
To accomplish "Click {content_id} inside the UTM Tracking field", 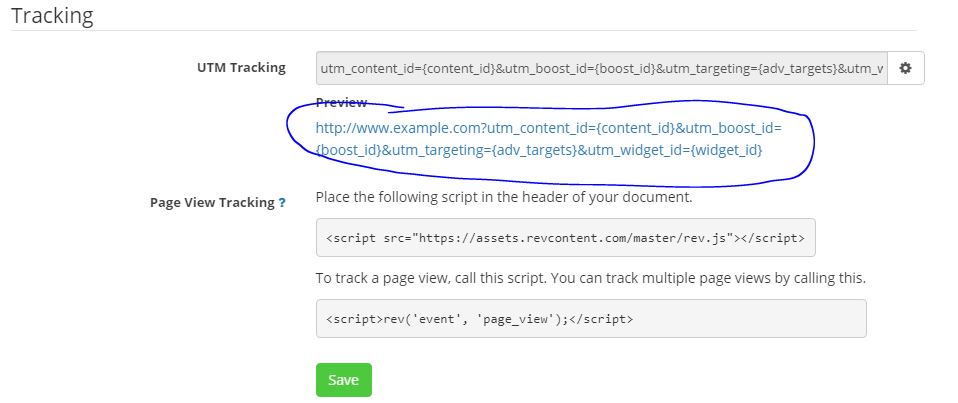I will click(459, 68).
